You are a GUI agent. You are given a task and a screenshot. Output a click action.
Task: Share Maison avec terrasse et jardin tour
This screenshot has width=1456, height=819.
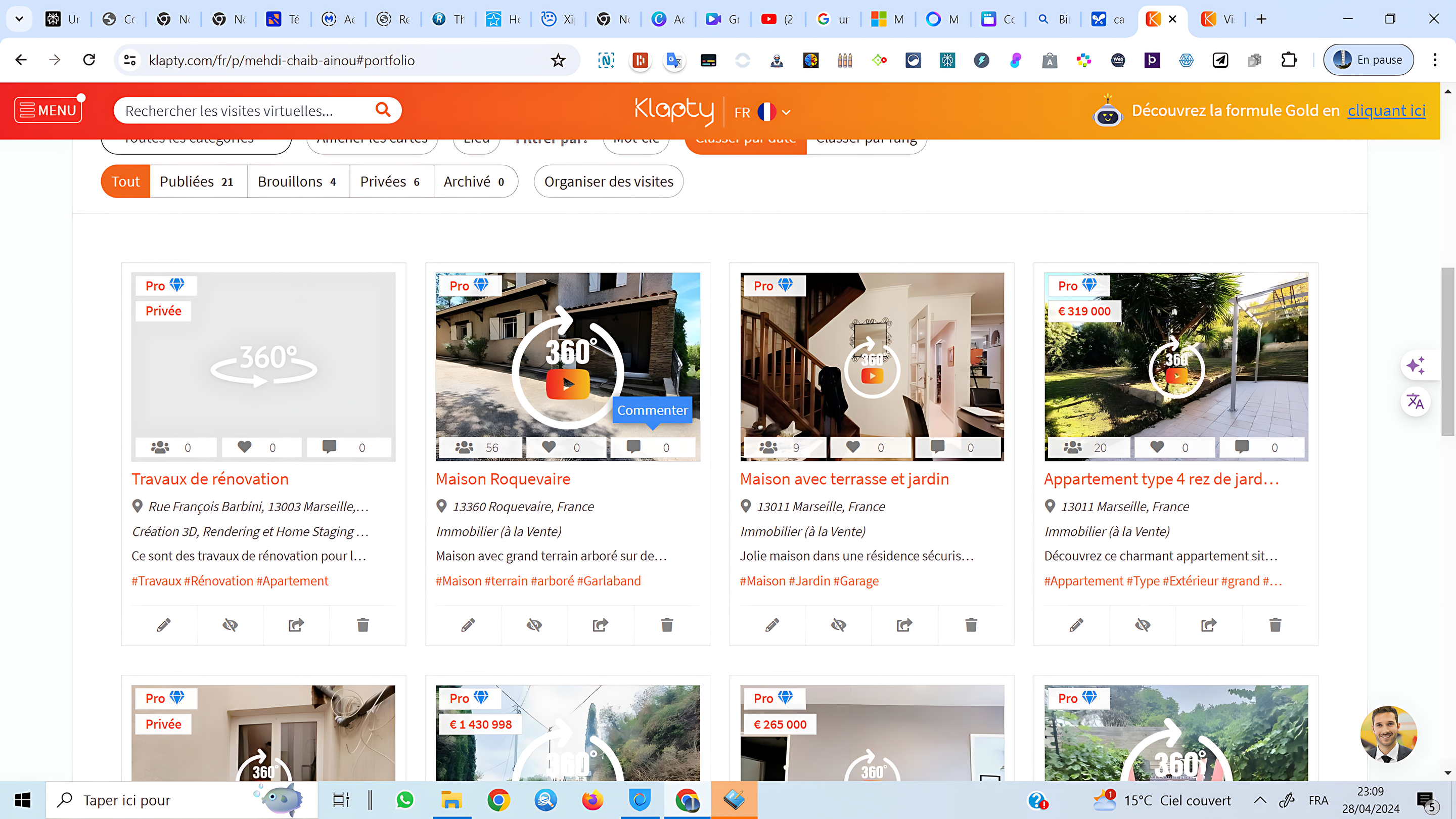(x=904, y=624)
